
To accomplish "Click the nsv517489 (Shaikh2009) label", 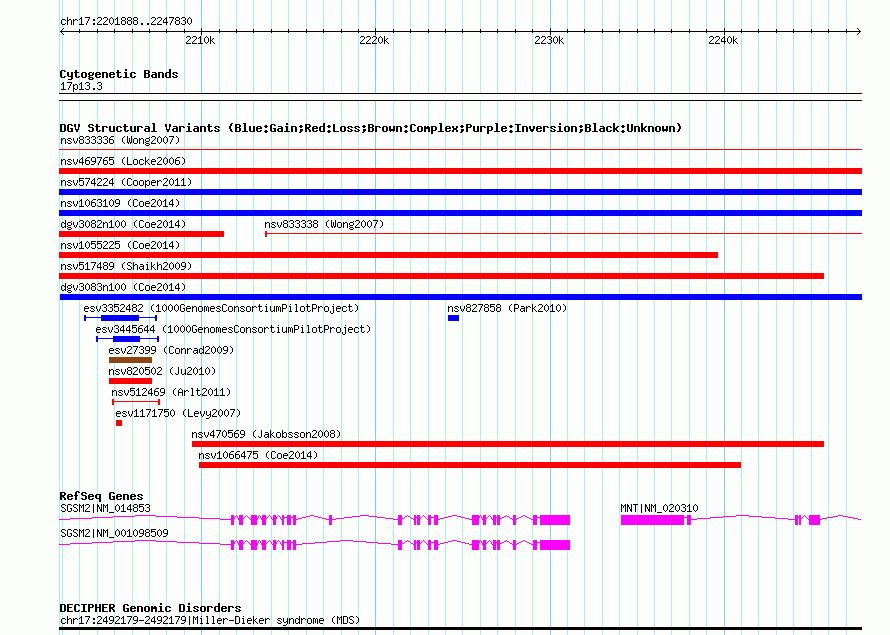I will pyautogui.click(x=126, y=266).
